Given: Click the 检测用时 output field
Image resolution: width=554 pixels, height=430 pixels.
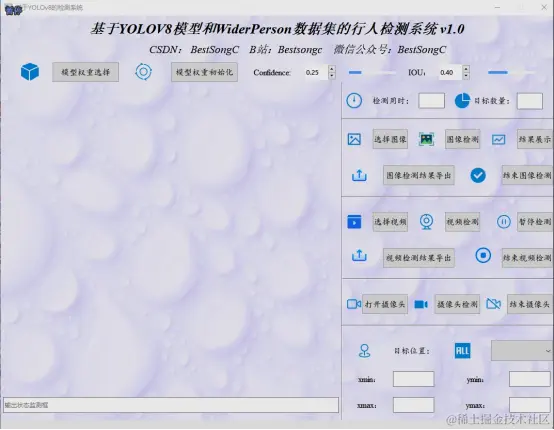Looking at the screenshot, I should click(431, 101).
